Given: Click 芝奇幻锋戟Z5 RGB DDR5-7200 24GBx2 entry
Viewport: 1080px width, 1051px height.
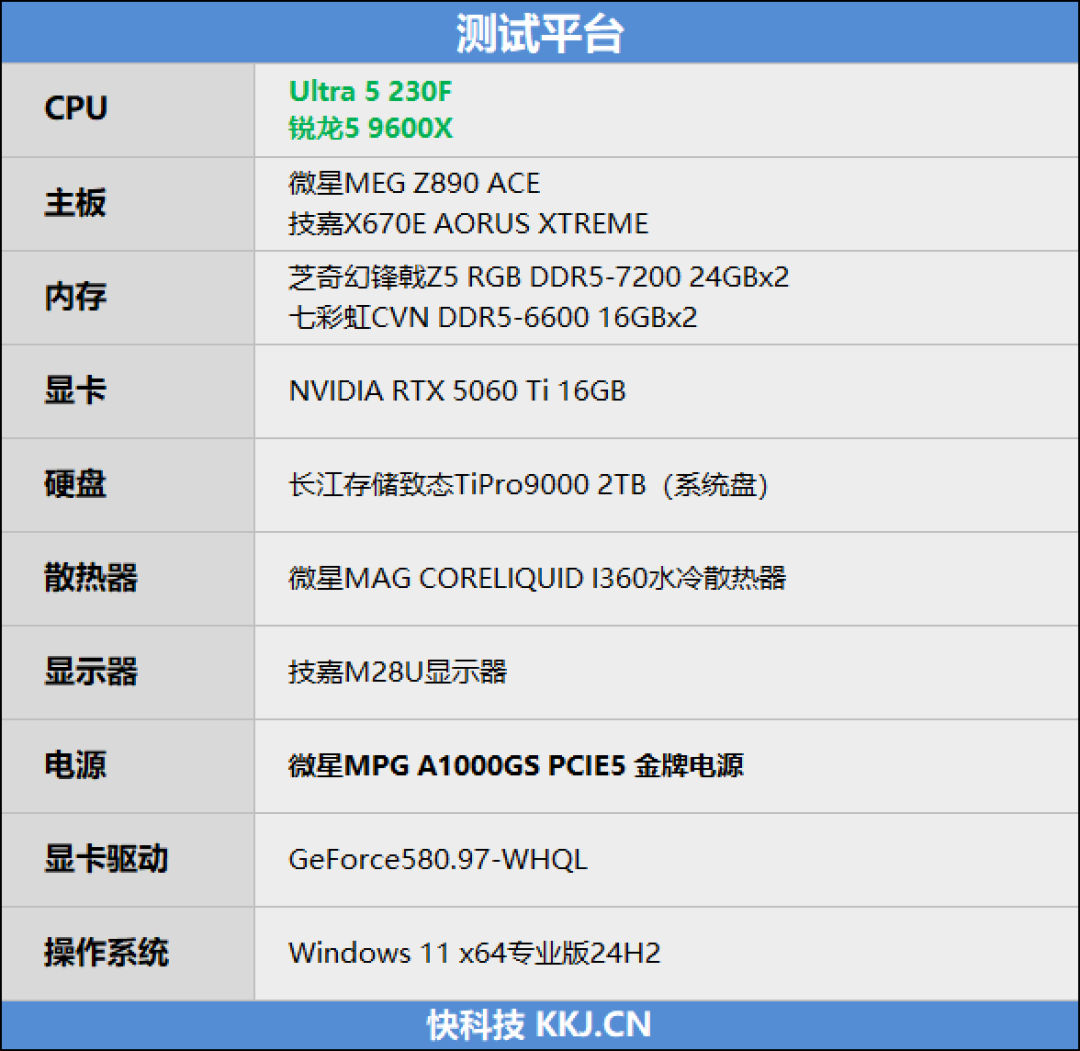Looking at the screenshot, I should (539, 277).
